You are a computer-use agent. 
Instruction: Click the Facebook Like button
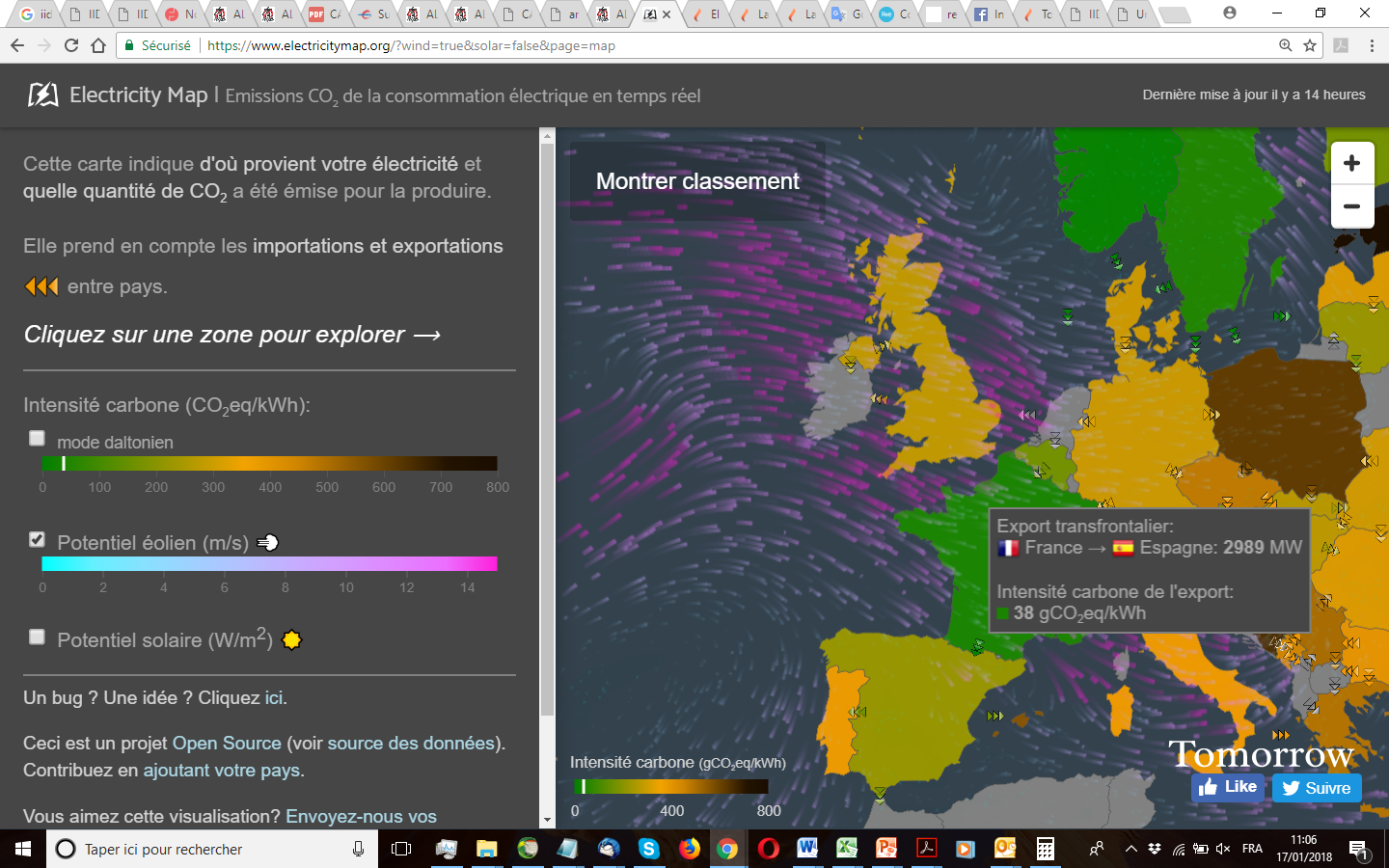pos(1228,787)
